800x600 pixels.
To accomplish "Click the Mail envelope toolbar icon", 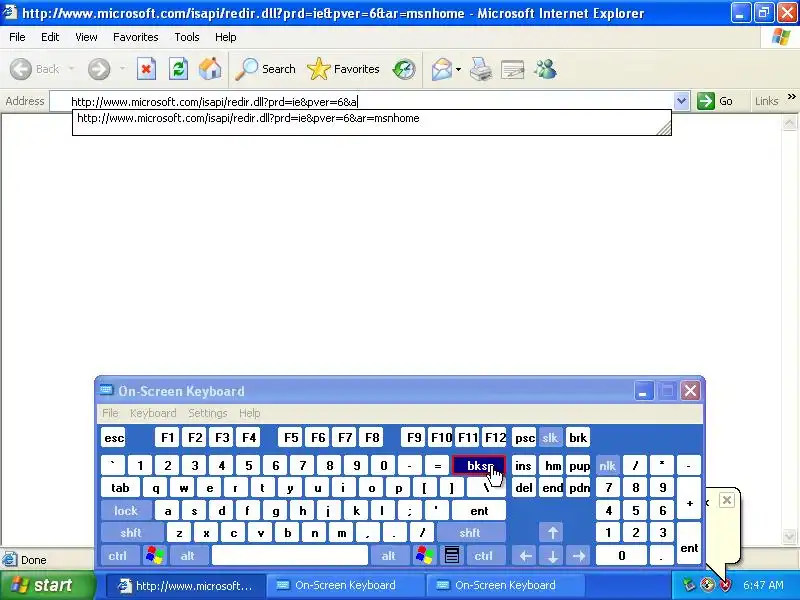I will point(442,69).
